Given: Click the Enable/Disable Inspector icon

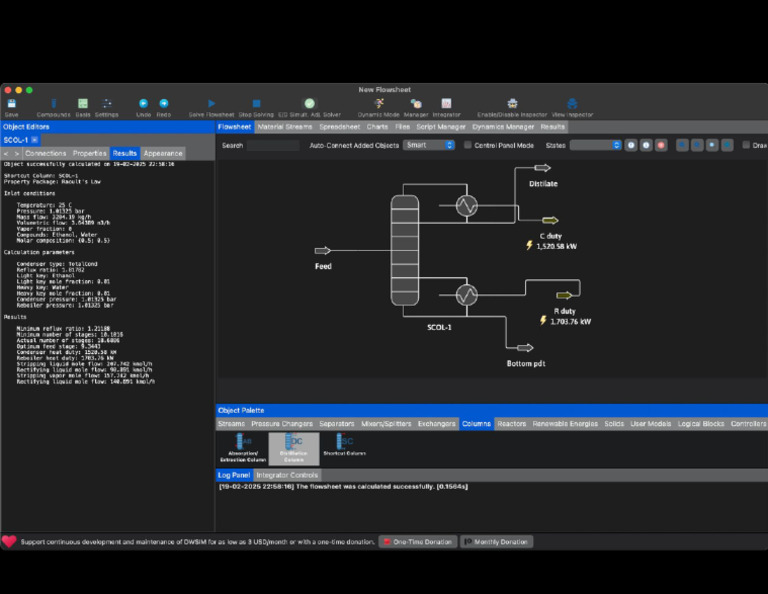Looking at the screenshot, I should [x=512, y=103].
